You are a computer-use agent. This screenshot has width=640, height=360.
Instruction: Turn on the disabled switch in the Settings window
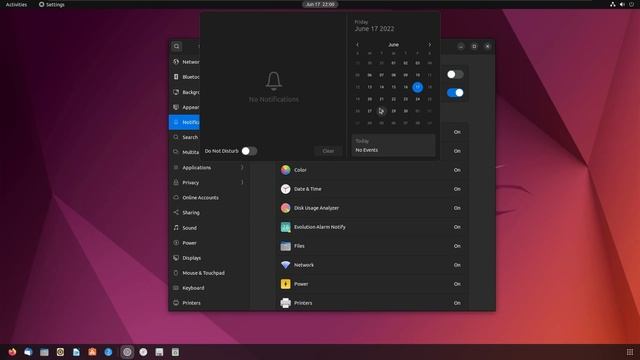pos(455,74)
